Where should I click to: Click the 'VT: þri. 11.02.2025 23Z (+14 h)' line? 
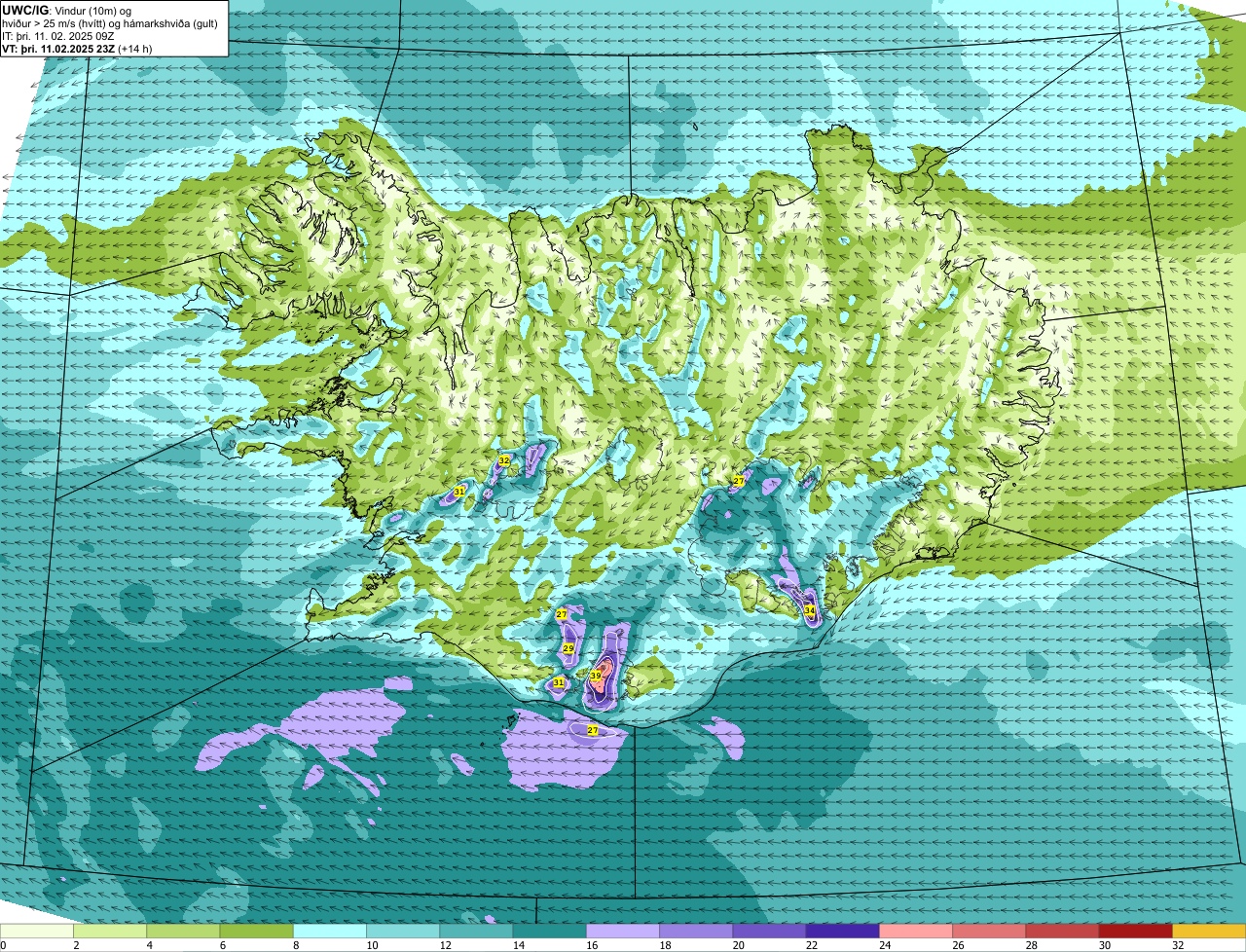coord(78,49)
